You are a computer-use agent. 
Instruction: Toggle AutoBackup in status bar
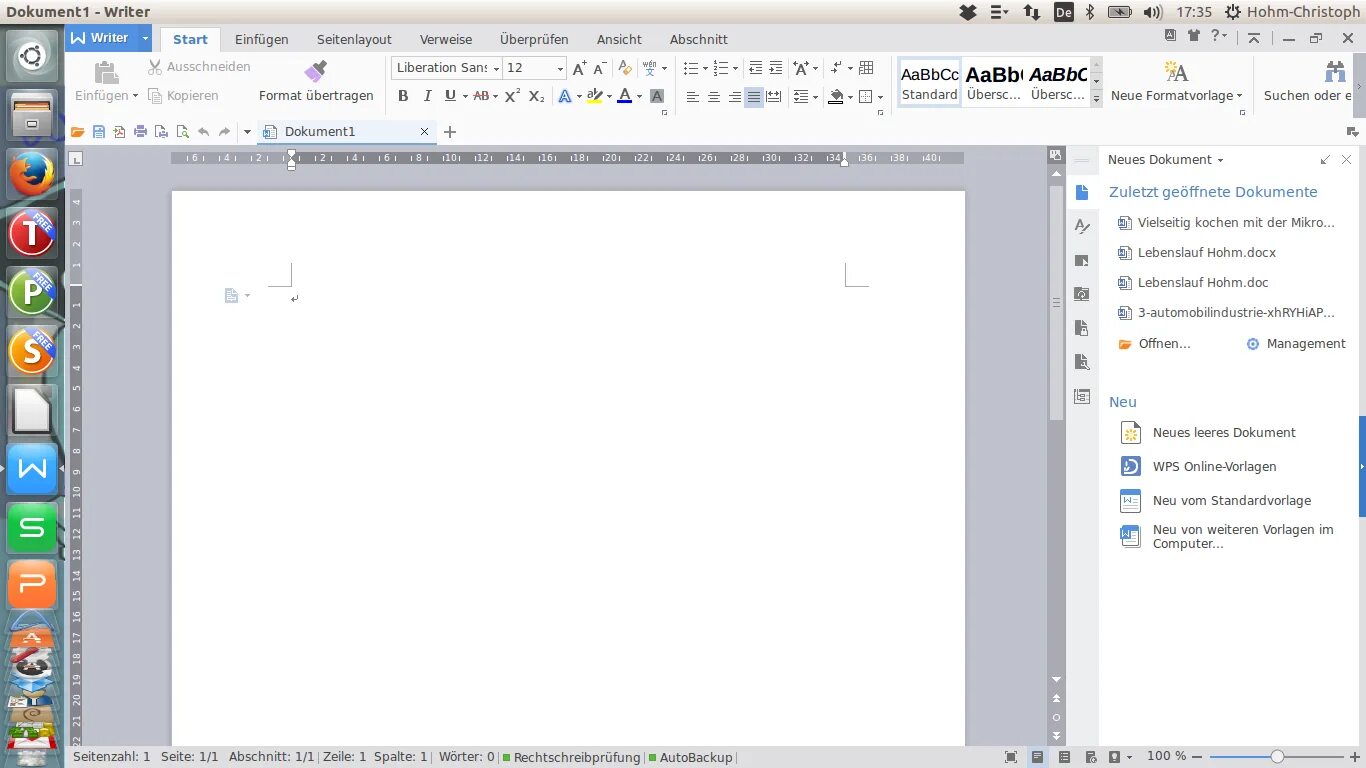tap(691, 757)
